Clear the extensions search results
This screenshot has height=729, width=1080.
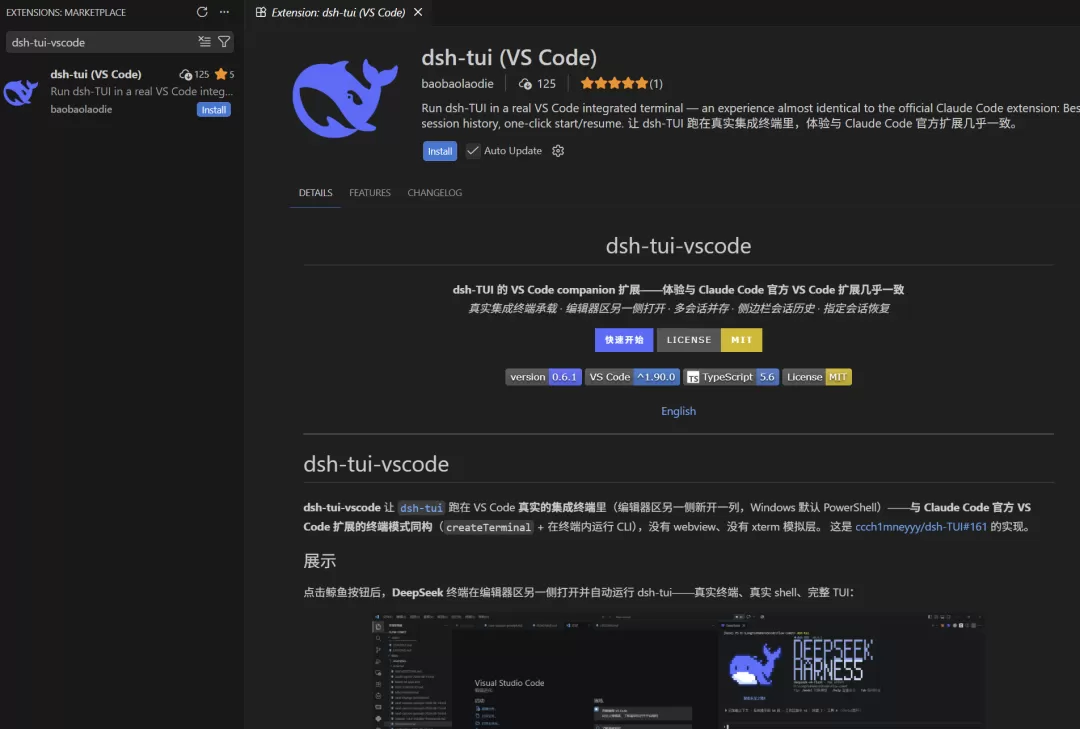coord(205,42)
